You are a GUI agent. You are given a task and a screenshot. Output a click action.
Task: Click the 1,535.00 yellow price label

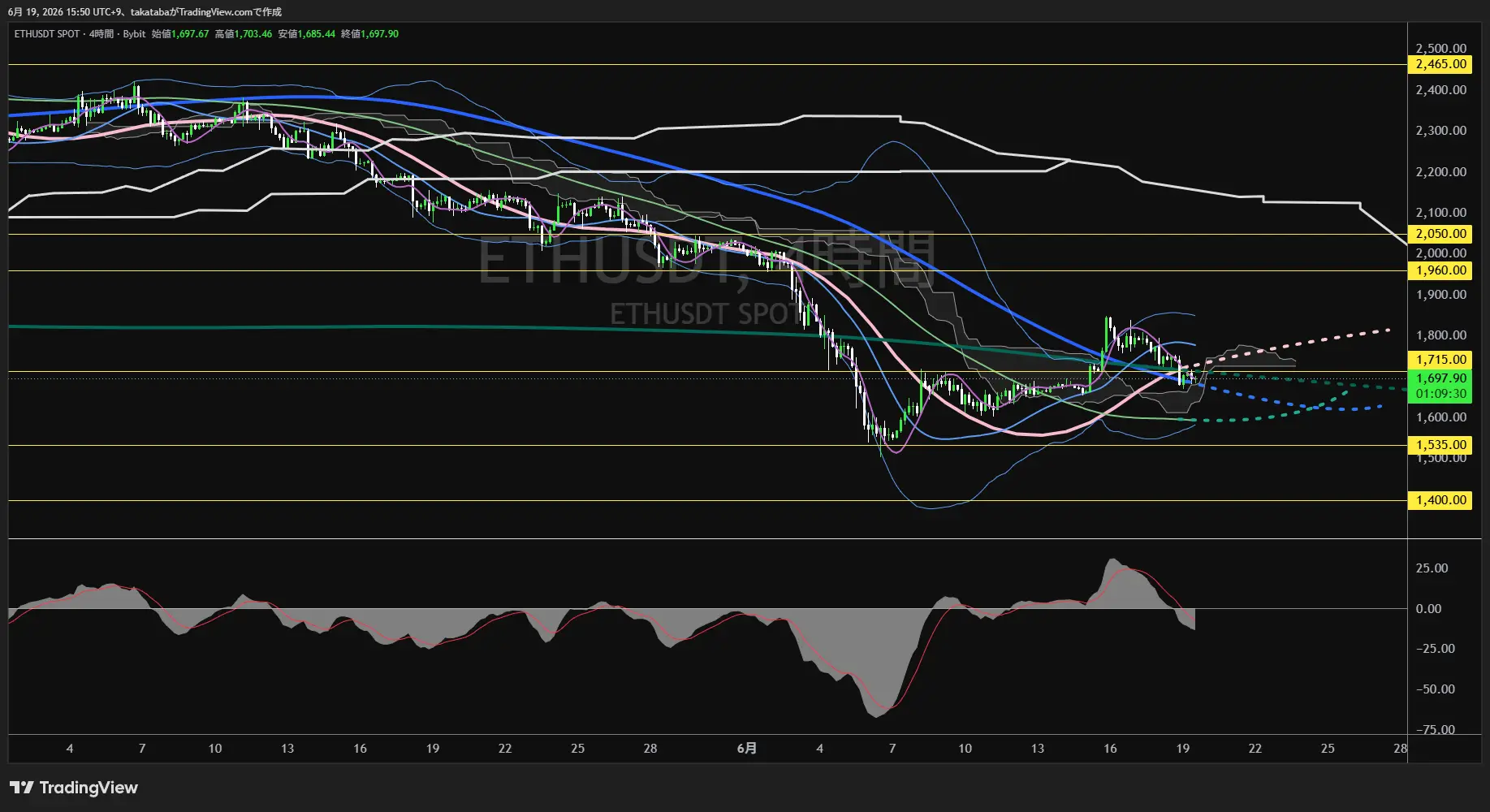click(x=1441, y=445)
